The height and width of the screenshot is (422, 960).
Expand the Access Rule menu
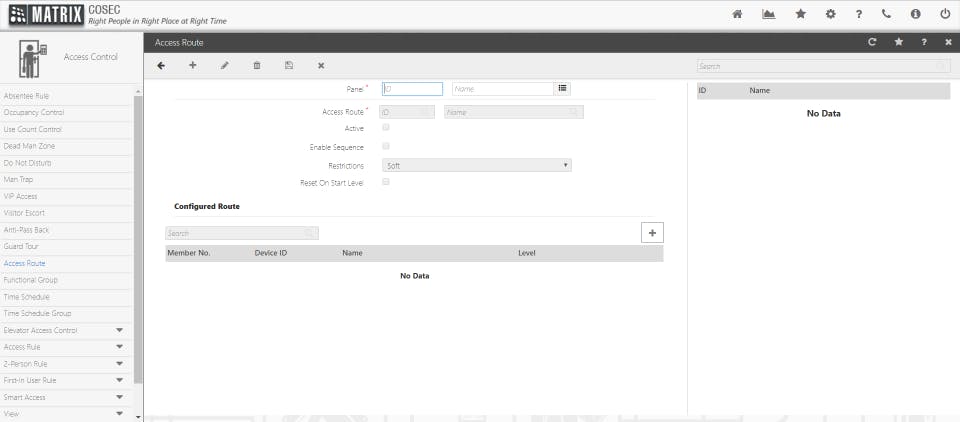click(119, 347)
